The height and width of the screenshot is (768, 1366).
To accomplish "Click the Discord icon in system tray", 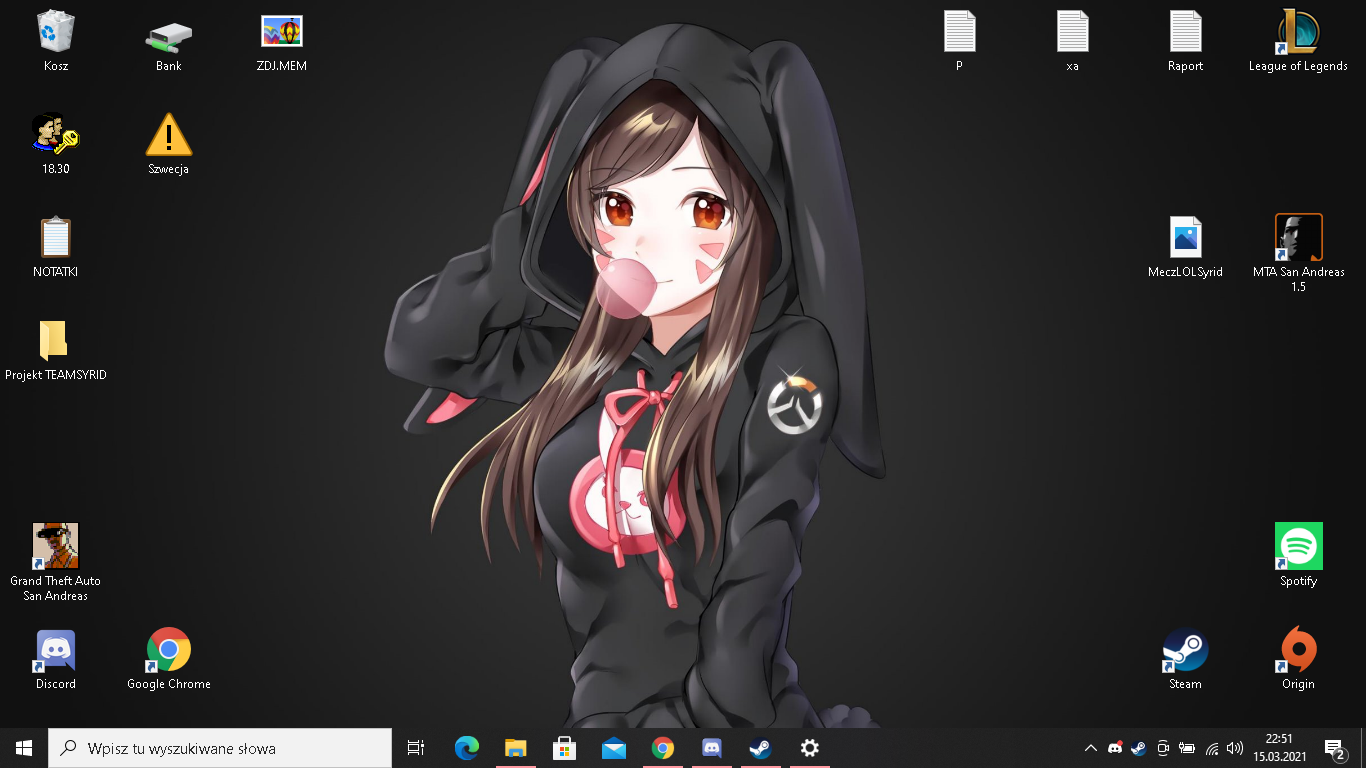I will point(1115,748).
